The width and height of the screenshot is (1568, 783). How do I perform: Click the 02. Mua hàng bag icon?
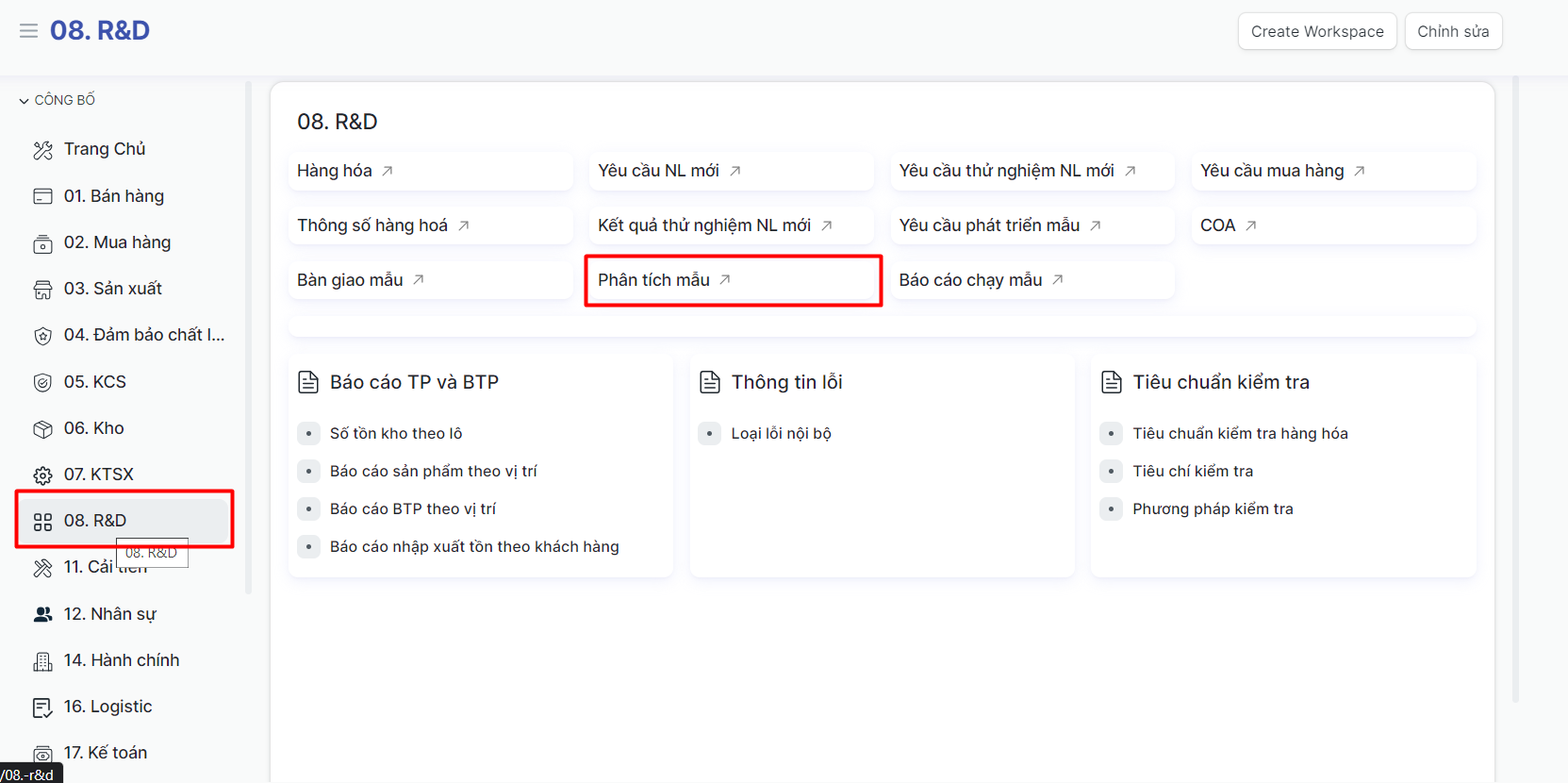tap(42, 243)
